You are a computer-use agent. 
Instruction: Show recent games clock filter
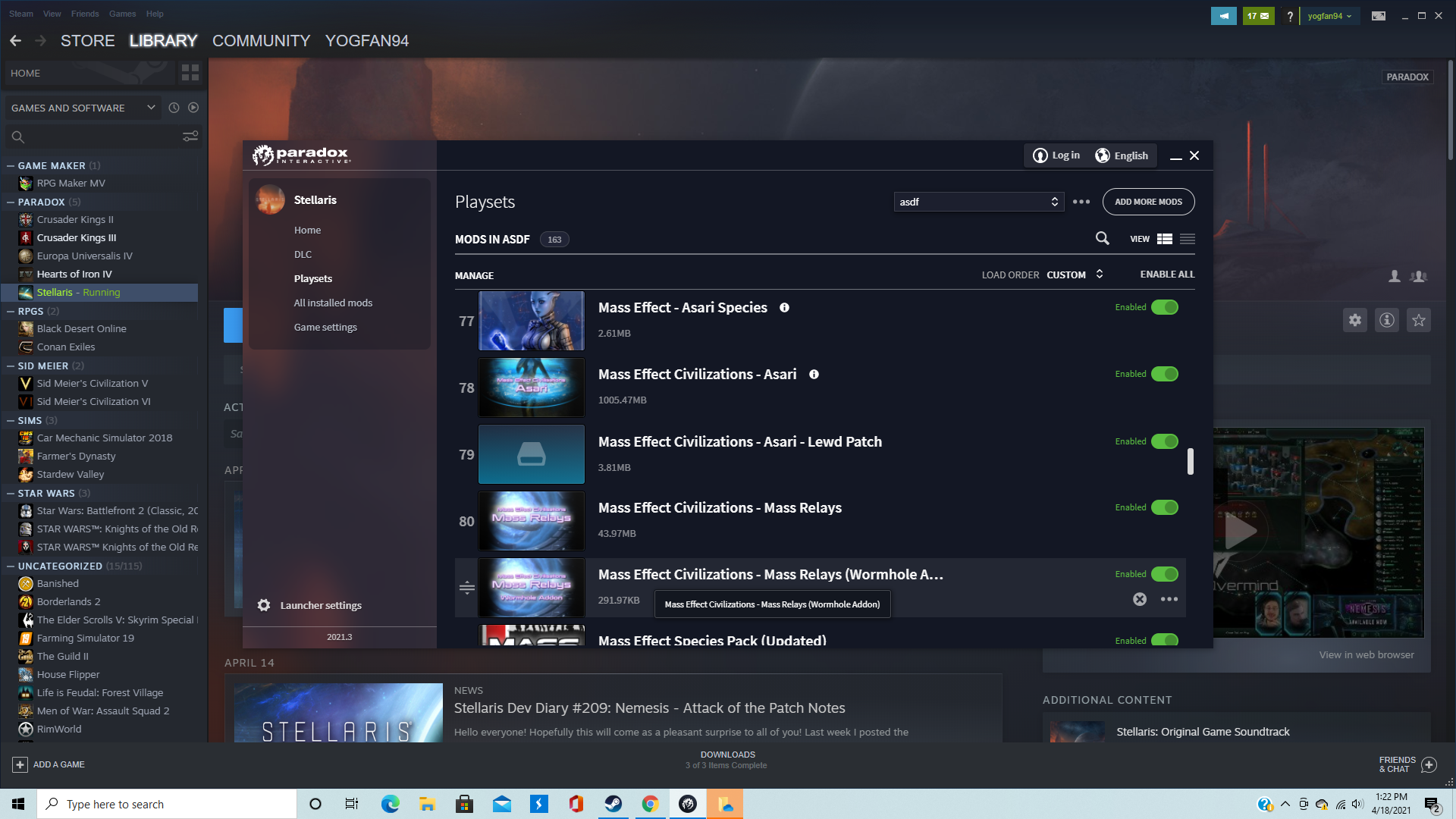(x=174, y=108)
